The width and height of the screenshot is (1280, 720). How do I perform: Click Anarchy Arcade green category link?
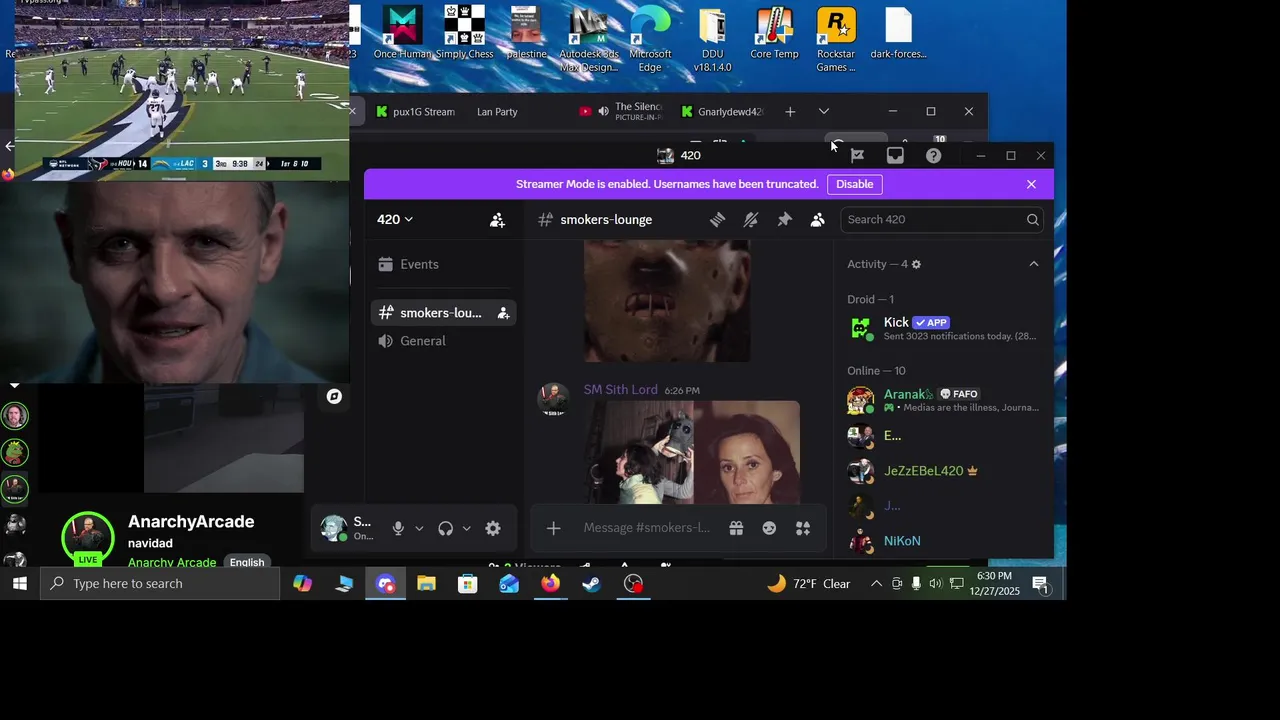172,562
